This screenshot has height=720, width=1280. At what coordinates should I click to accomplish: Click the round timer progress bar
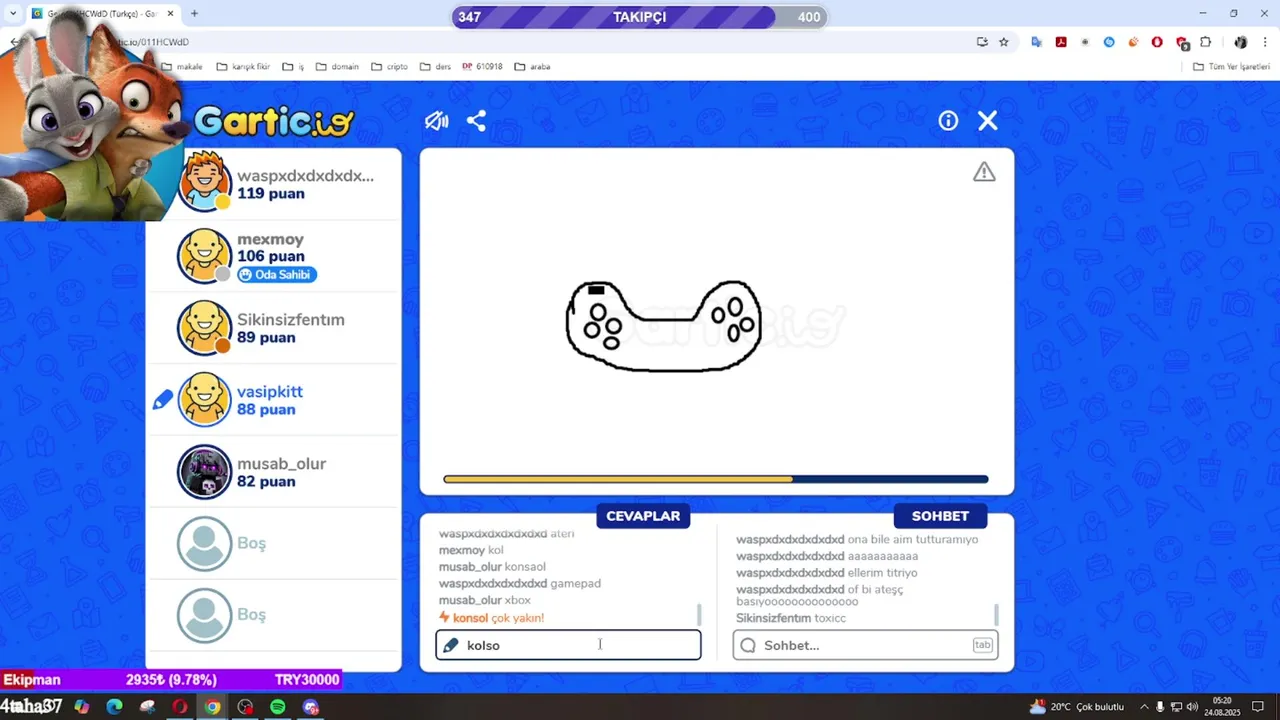pyautogui.click(x=716, y=480)
